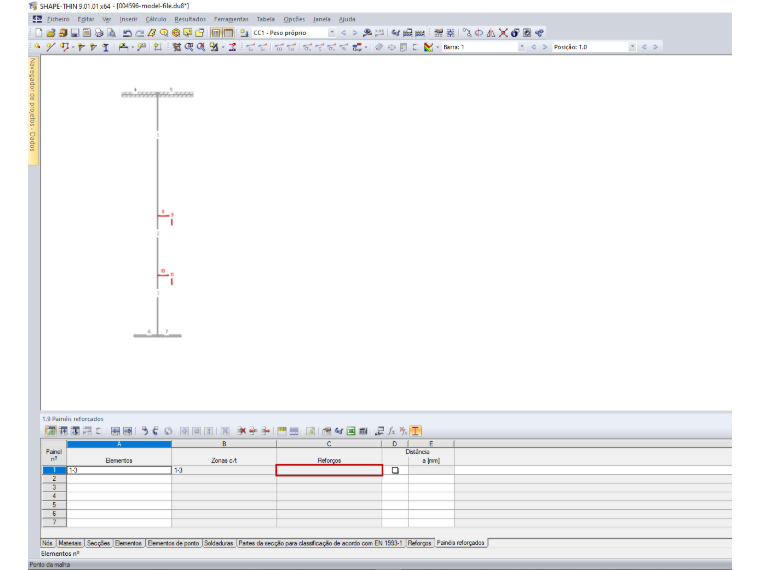Click the Redo arrow icon
The image size is (760, 570).
pos(140,33)
